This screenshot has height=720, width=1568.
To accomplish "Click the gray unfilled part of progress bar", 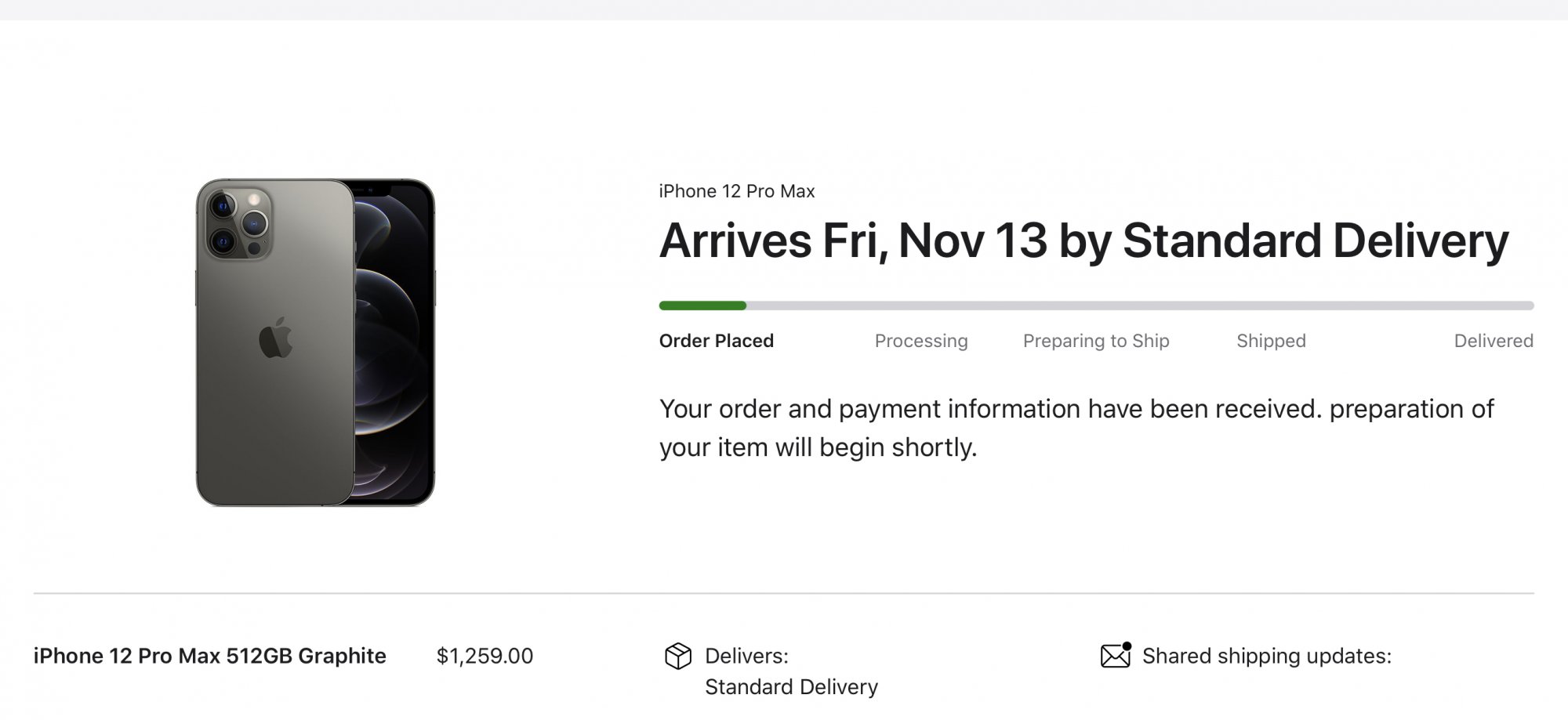I will point(1137,306).
